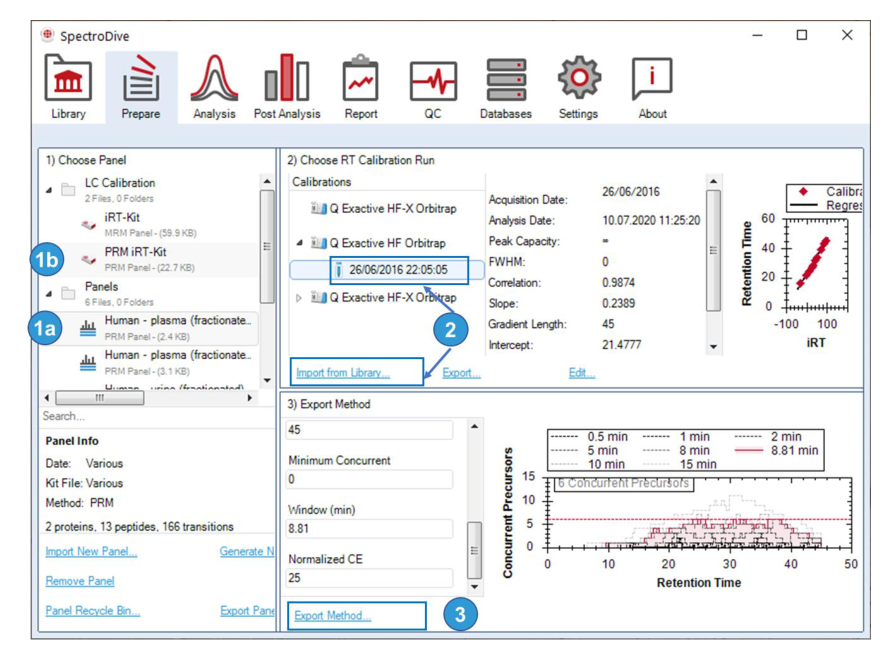The height and width of the screenshot is (660, 891).
Task: Click the Slope value 0.2389
Action: point(618,303)
